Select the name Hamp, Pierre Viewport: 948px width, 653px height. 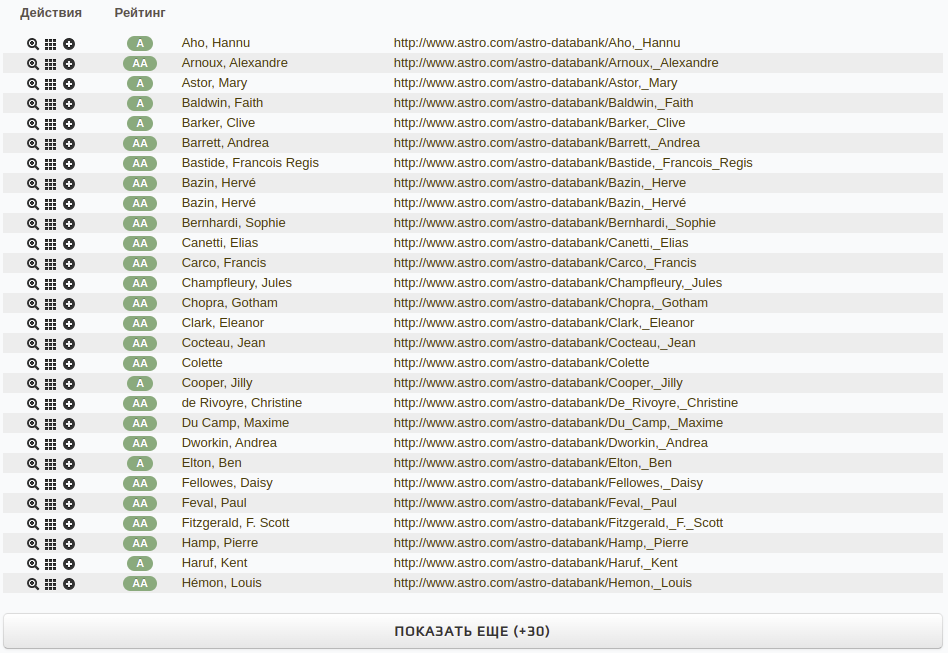tap(219, 542)
